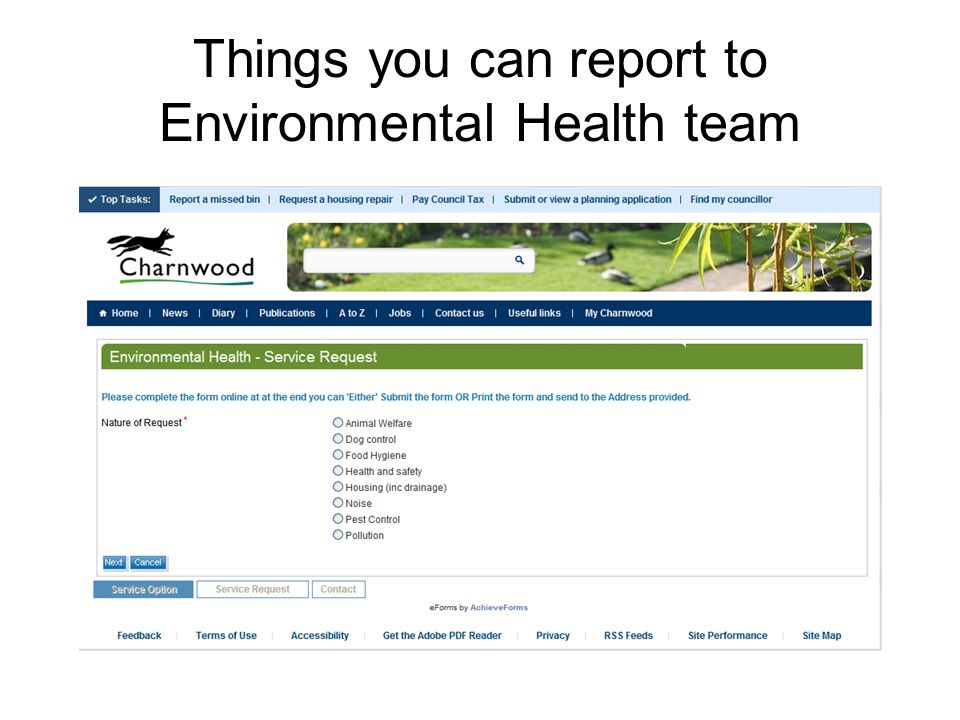Open the Jobs menu item
960x720 pixels.
point(400,313)
